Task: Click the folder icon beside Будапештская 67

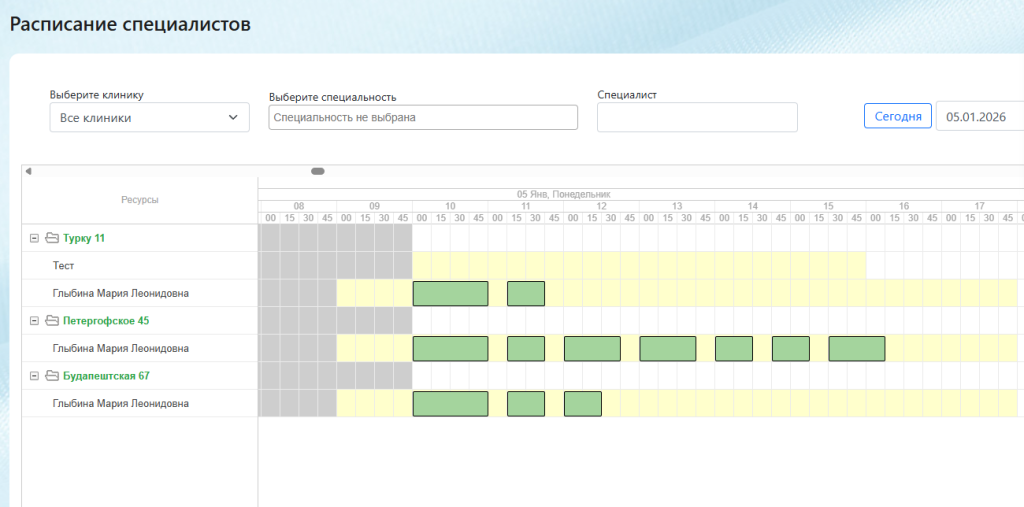Action: pos(52,376)
